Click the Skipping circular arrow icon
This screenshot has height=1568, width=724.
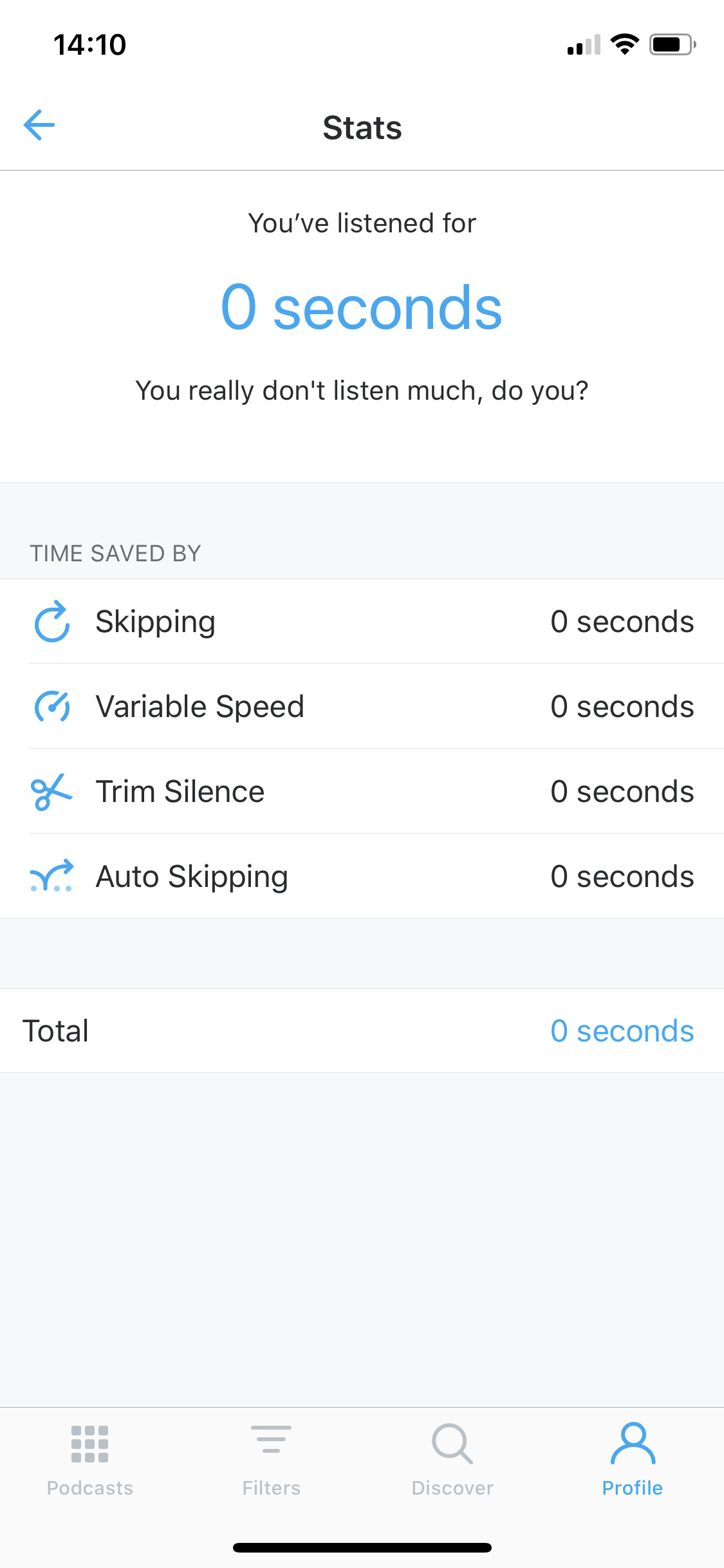pos(52,622)
